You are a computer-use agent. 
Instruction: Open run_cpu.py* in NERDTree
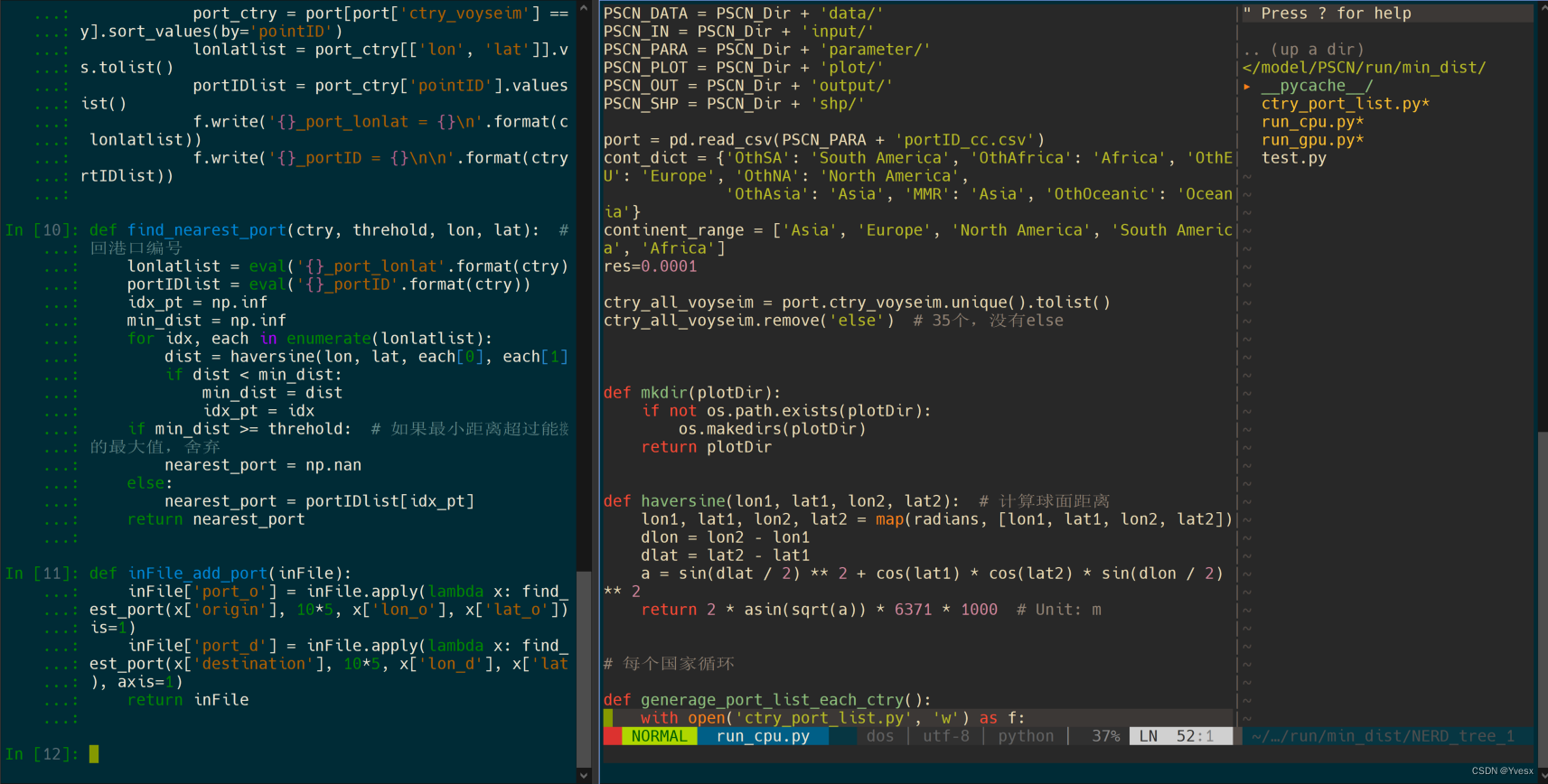(x=1313, y=122)
